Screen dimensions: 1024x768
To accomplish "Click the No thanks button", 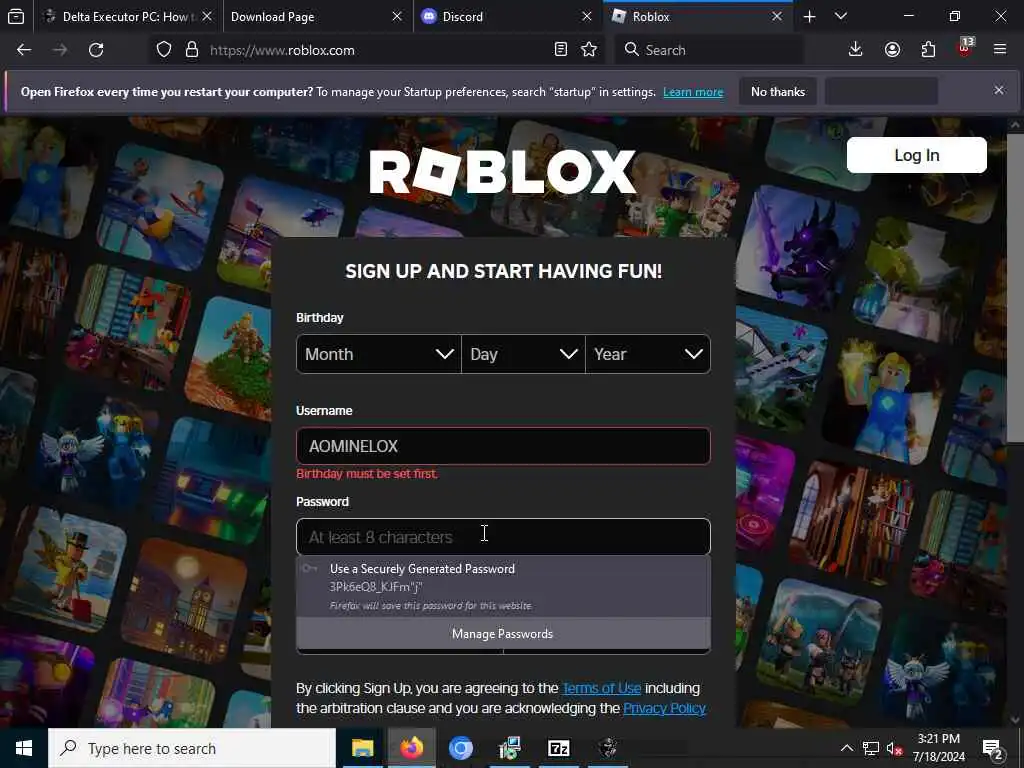I will click(777, 91).
